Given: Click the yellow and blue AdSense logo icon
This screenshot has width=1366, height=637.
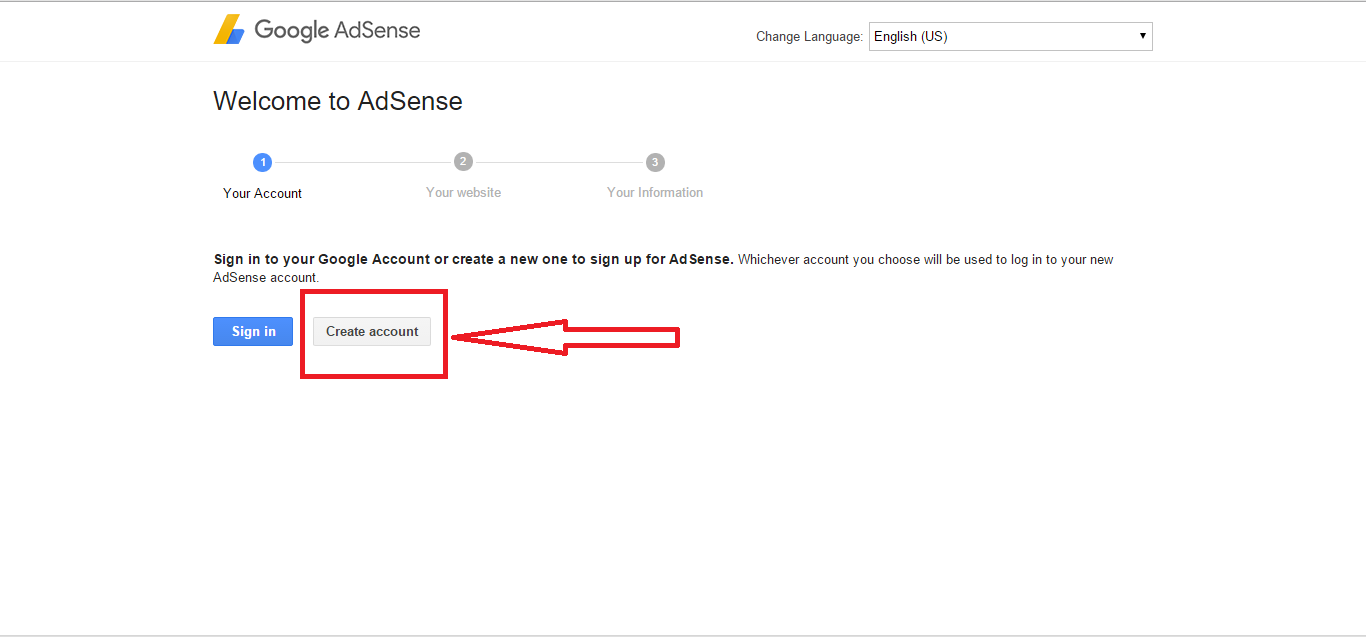Looking at the screenshot, I should click(229, 30).
